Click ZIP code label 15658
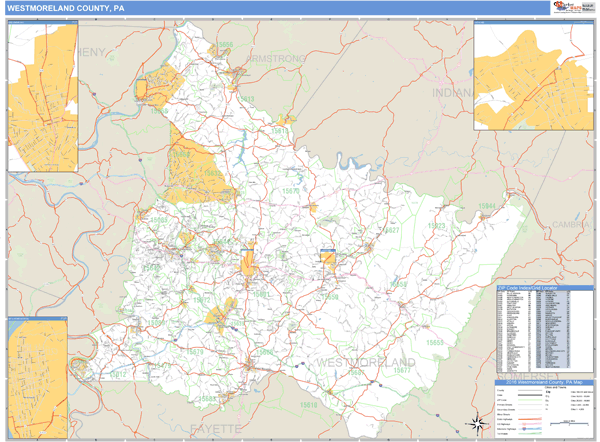Viewport: 600px width, 442px height. 398,284
